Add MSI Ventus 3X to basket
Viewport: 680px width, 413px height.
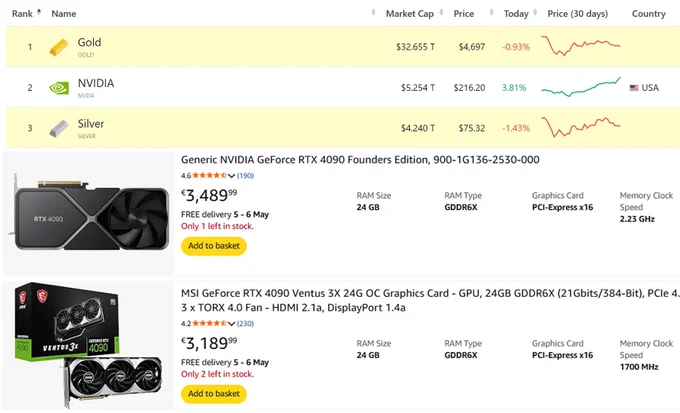tap(214, 394)
